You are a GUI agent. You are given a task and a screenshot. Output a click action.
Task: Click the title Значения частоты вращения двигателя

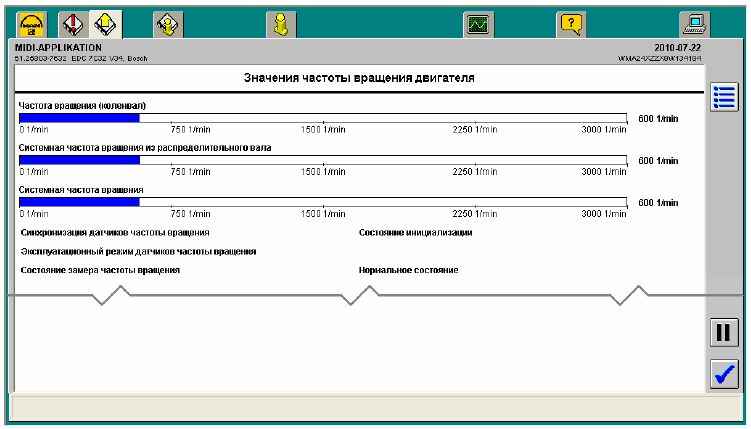[359, 77]
